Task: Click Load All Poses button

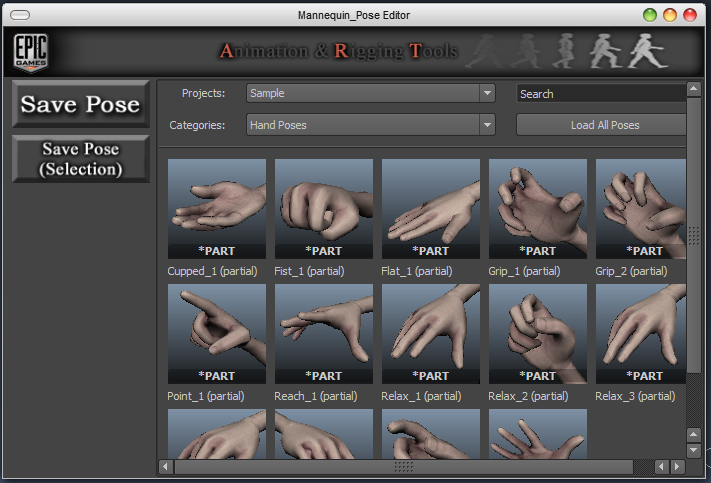Action: click(601, 125)
